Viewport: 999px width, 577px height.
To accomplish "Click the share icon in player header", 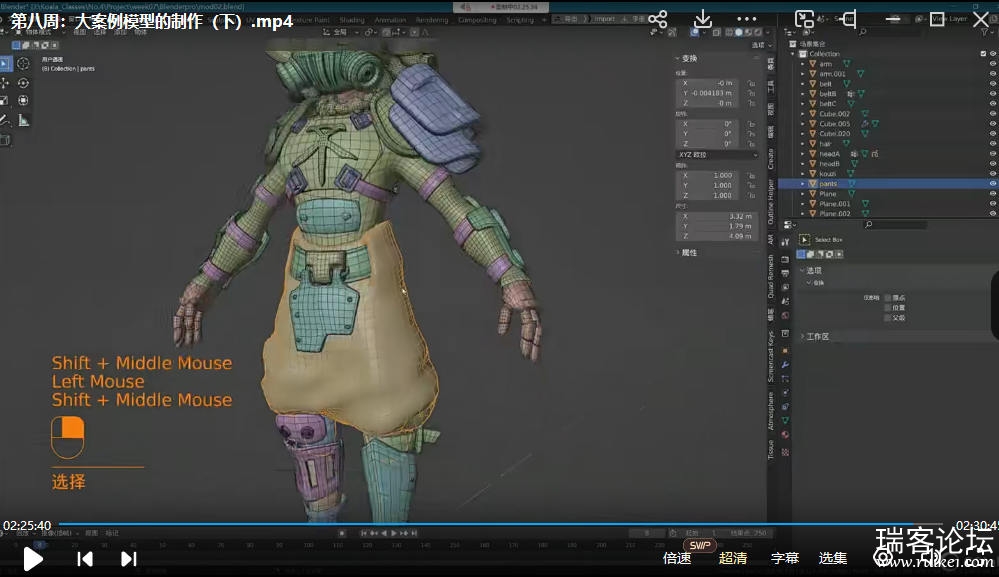I will coord(658,18).
